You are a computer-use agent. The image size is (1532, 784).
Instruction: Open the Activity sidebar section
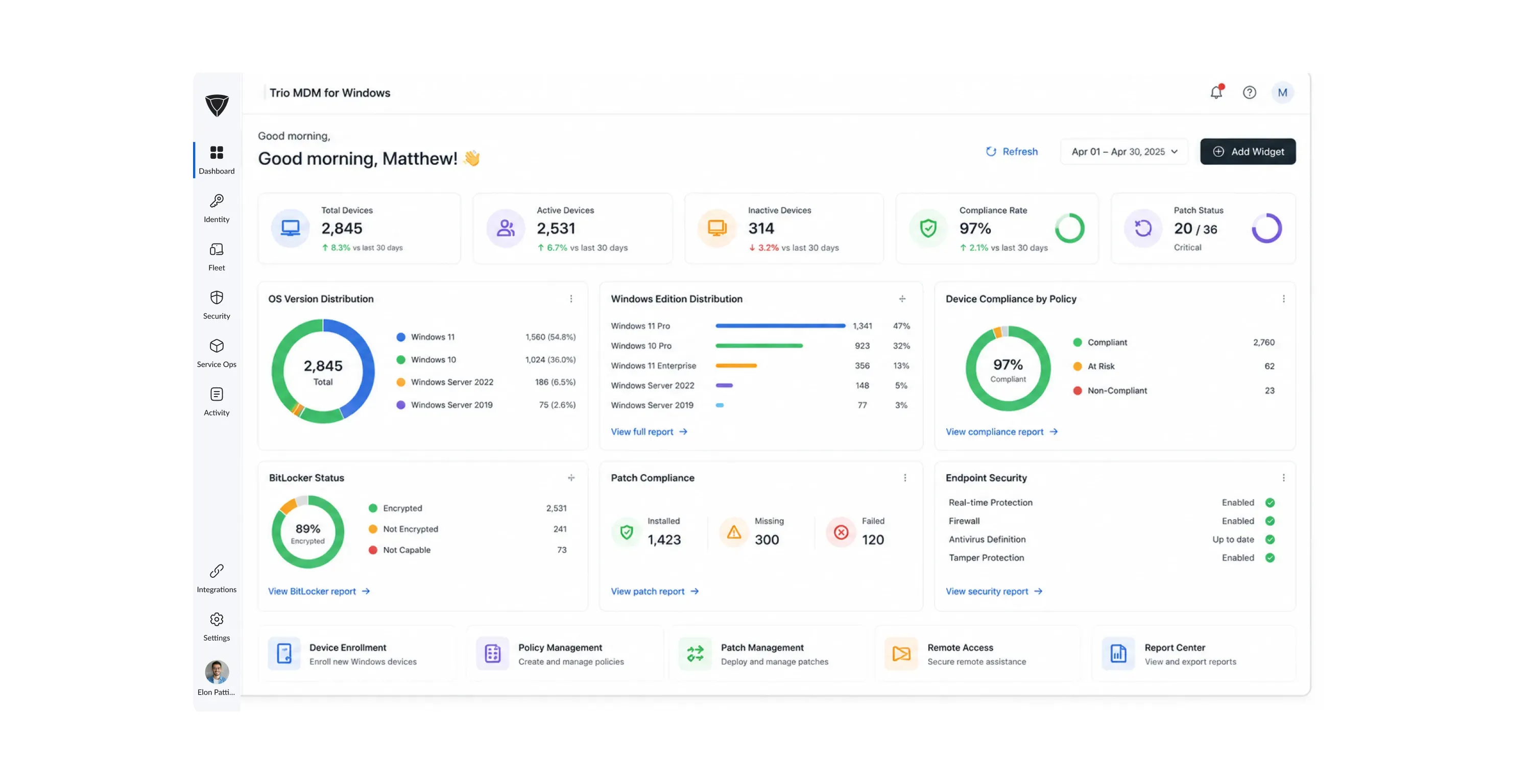[217, 402]
